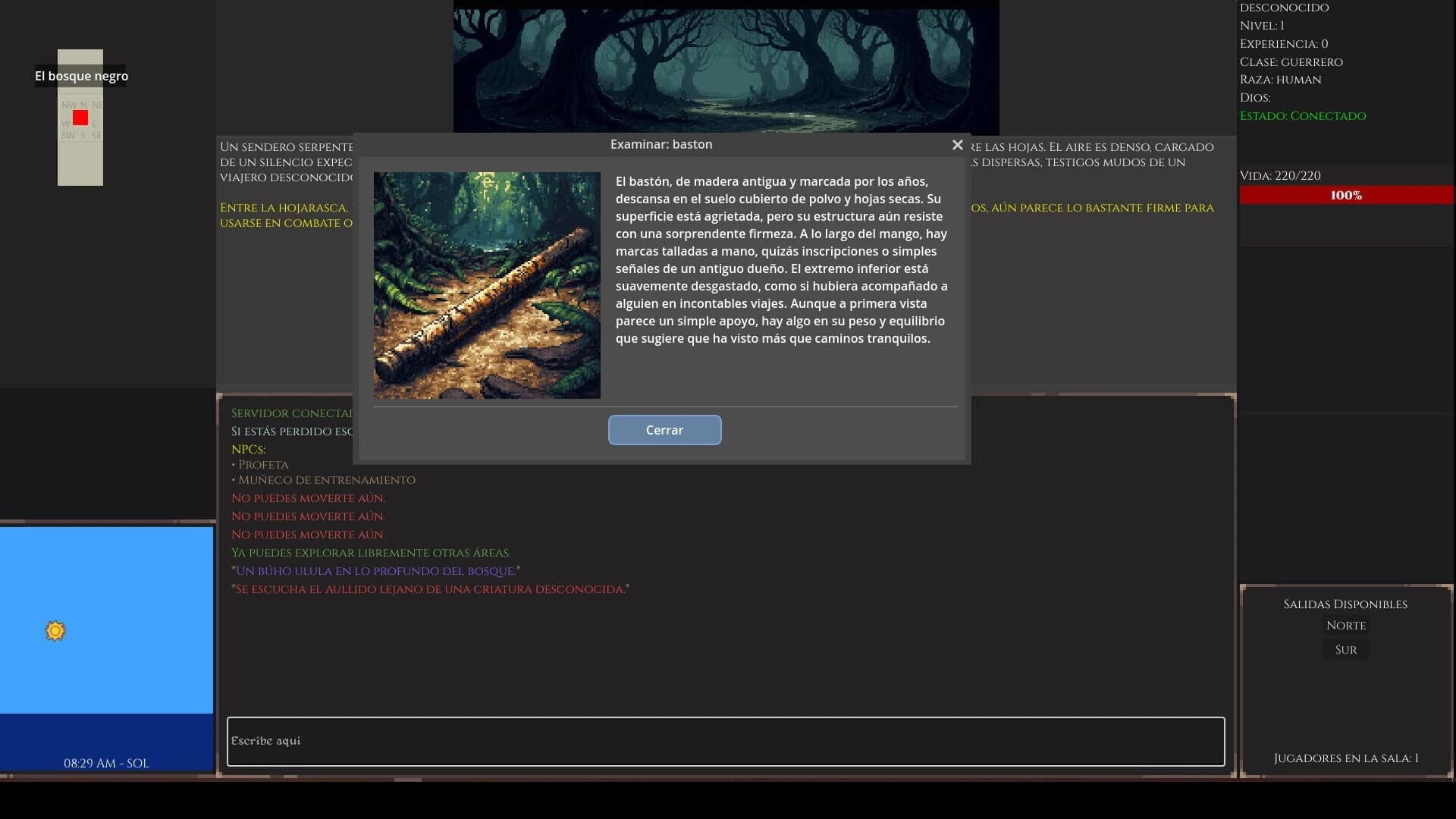1456x819 pixels.
Task: Click the Estado: Conectado status text
Action: 1302,115
